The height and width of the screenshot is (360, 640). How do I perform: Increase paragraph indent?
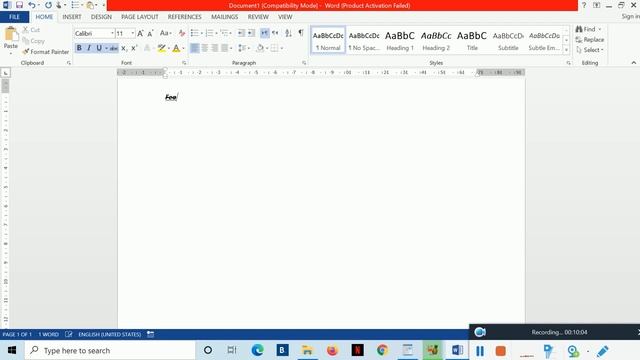tap(251, 33)
